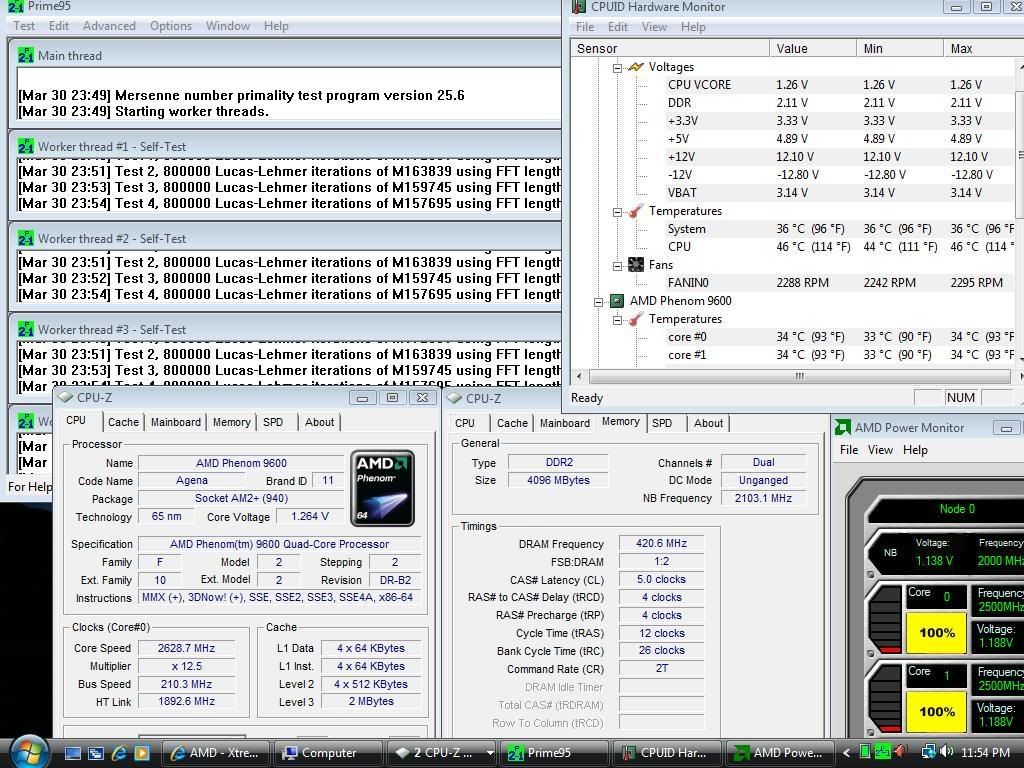Click the Sensor column header
Viewport: 1024px width, 768px height.
pyautogui.click(x=670, y=48)
